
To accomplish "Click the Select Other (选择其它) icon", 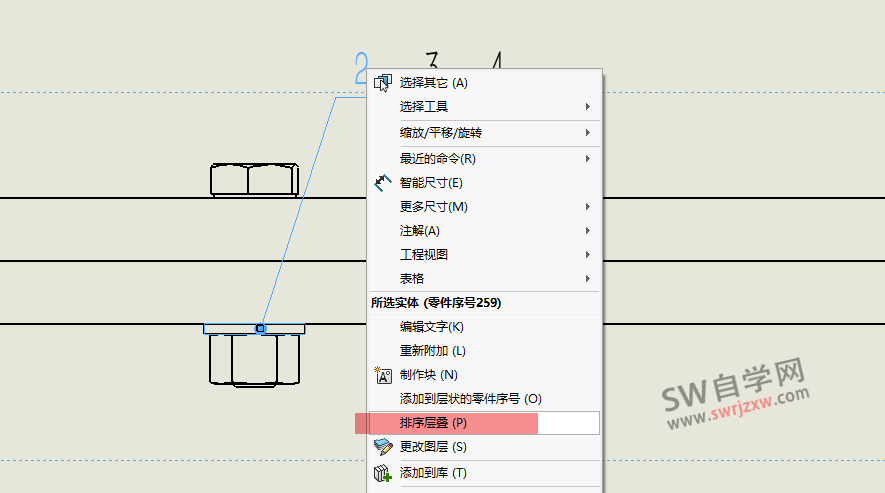I will click(x=382, y=82).
